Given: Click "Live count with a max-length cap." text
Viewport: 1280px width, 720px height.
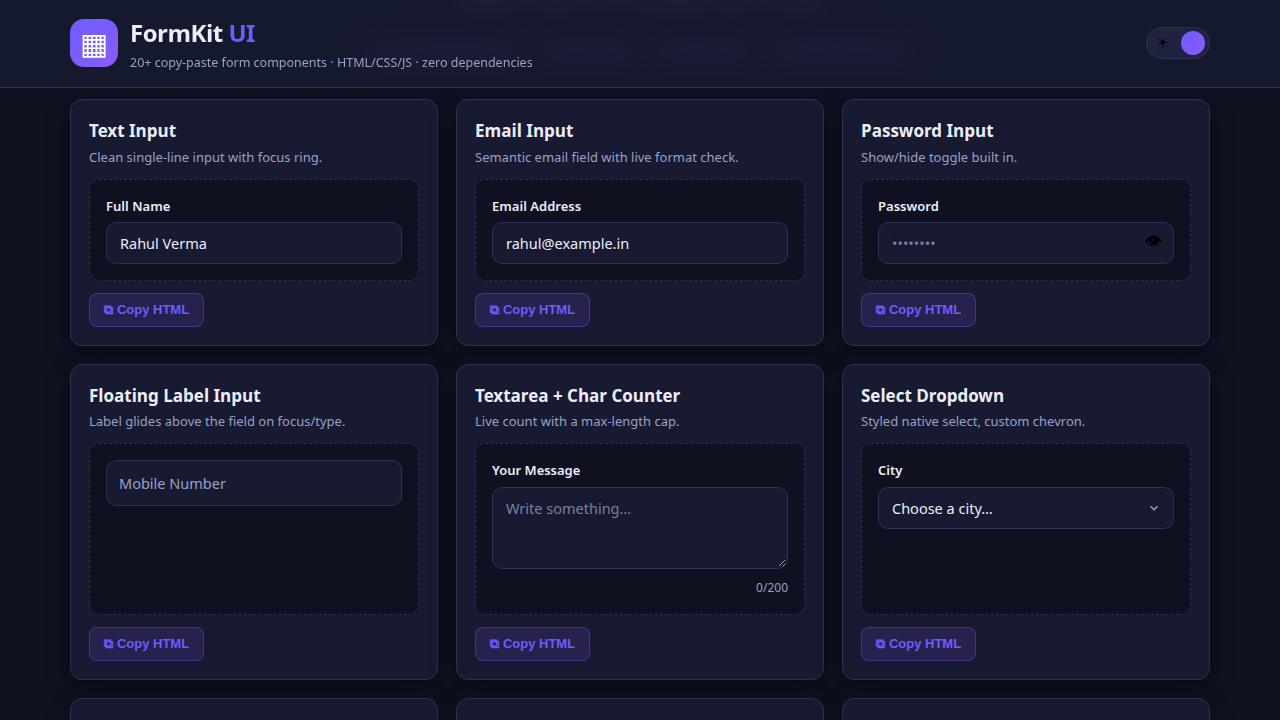Looking at the screenshot, I should [x=577, y=421].
